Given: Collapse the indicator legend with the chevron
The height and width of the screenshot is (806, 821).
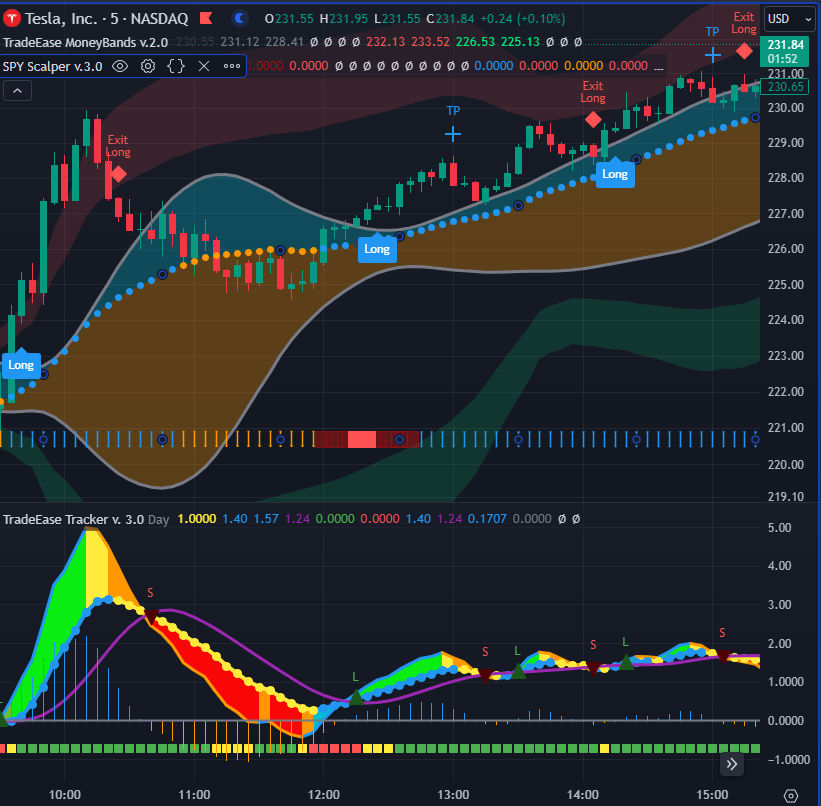Looking at the screenshot, I should tap(17, 91).
